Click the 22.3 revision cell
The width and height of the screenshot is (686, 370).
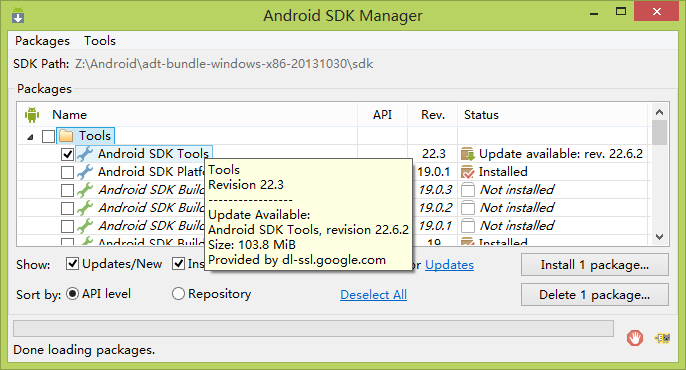[434, 154]
